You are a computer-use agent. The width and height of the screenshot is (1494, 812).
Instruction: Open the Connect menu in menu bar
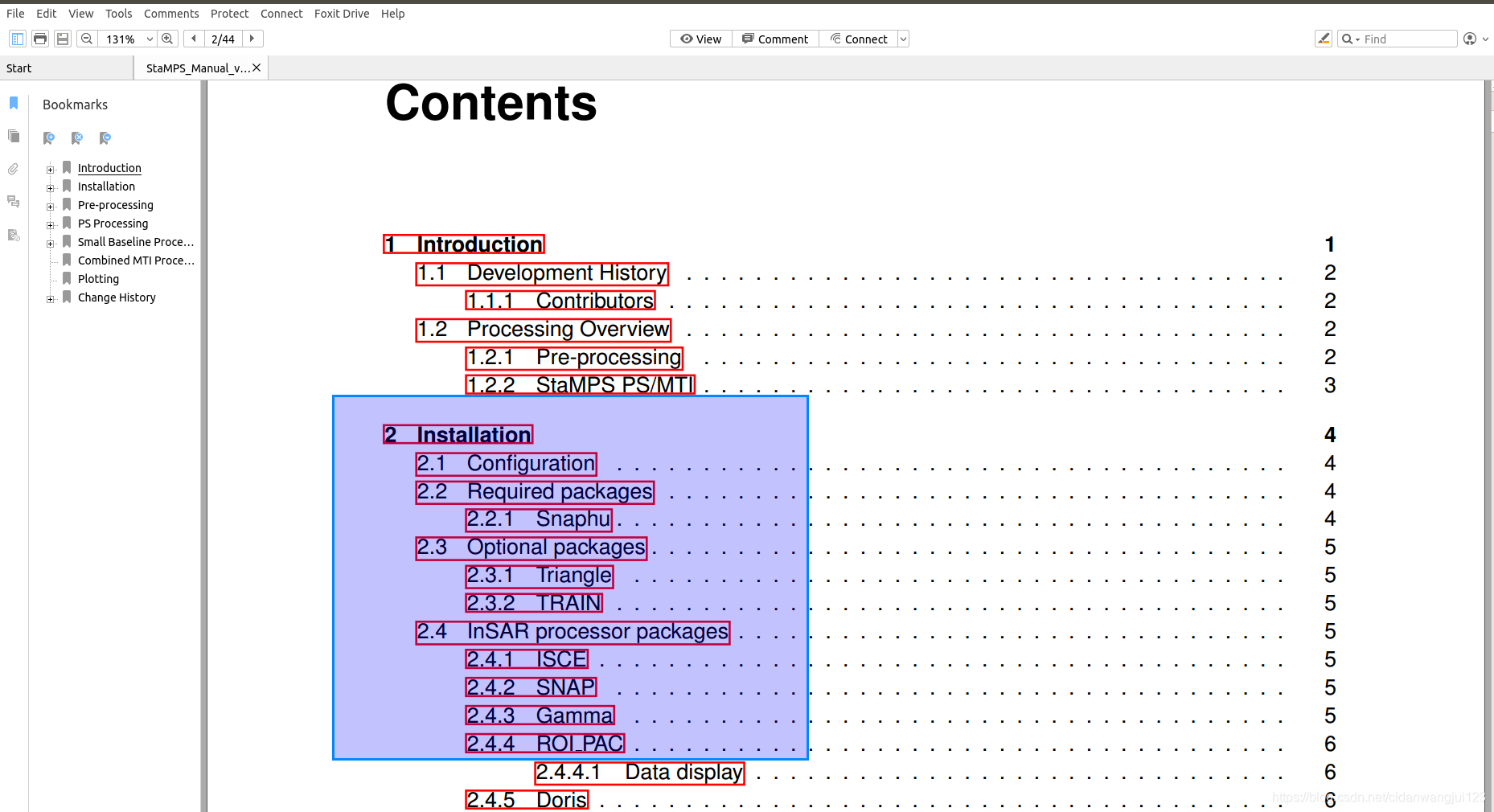point(281,14)
